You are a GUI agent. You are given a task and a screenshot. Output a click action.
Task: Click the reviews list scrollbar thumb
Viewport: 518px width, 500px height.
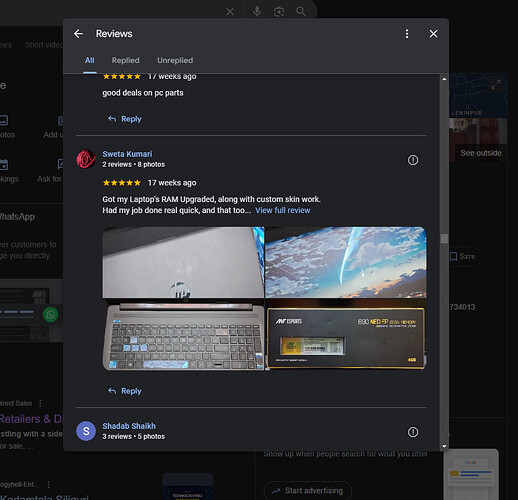[x=444, y=239]
